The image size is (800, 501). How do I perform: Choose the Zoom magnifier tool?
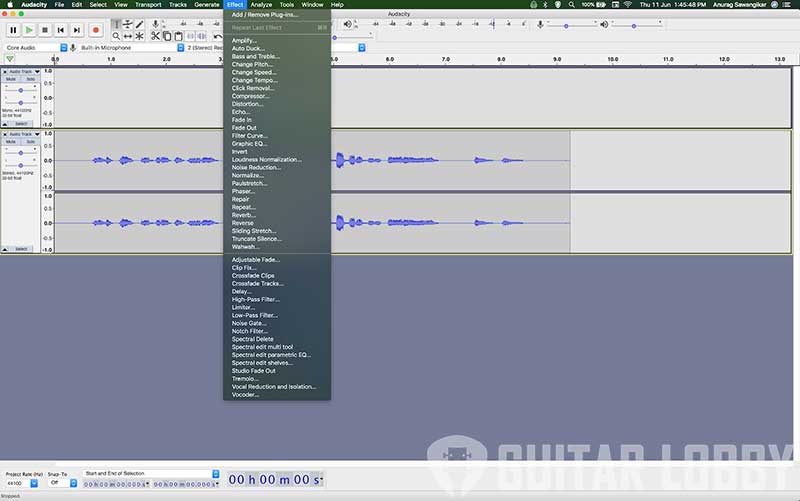(116, 36)
